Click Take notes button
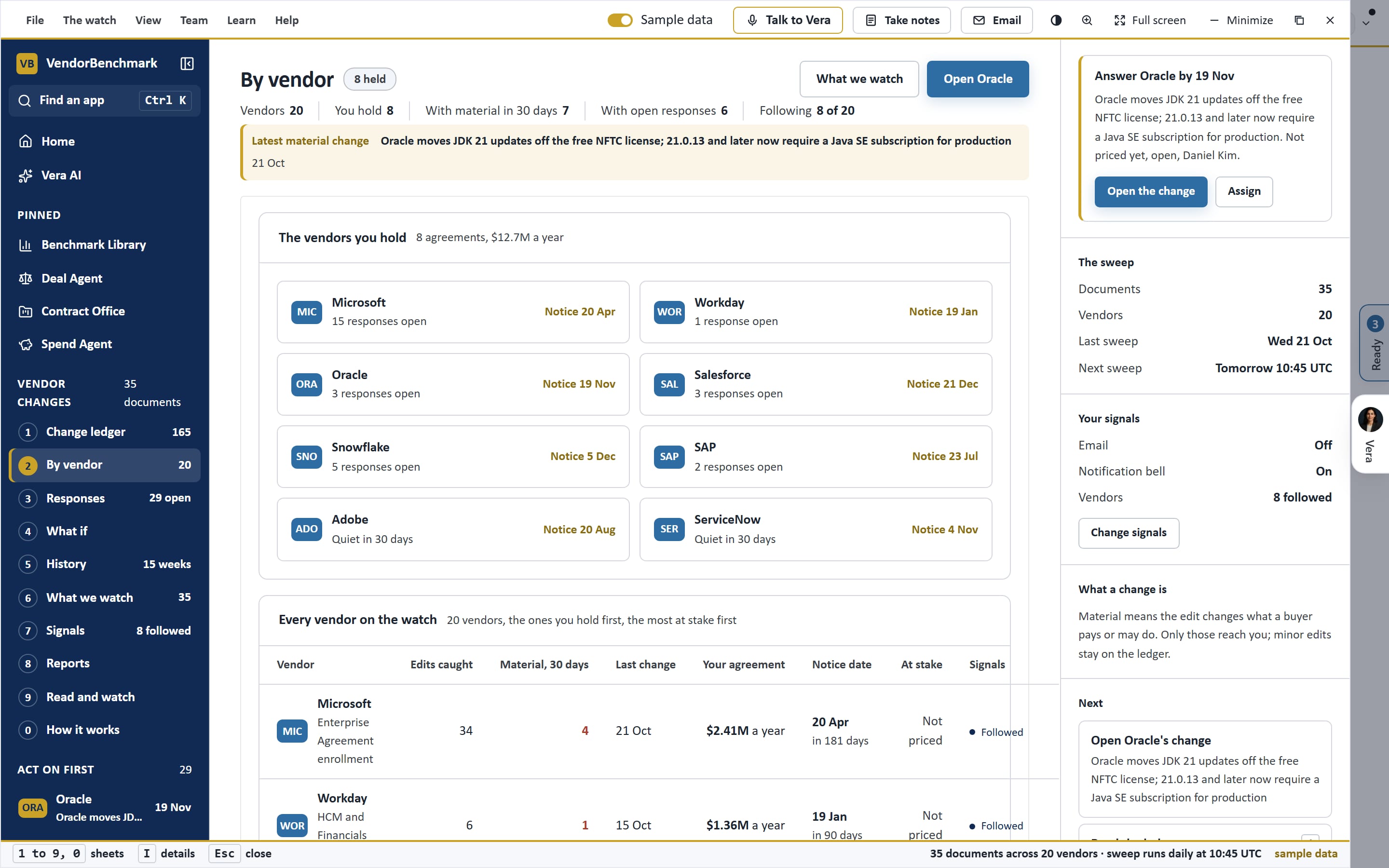 click(902, 20)
